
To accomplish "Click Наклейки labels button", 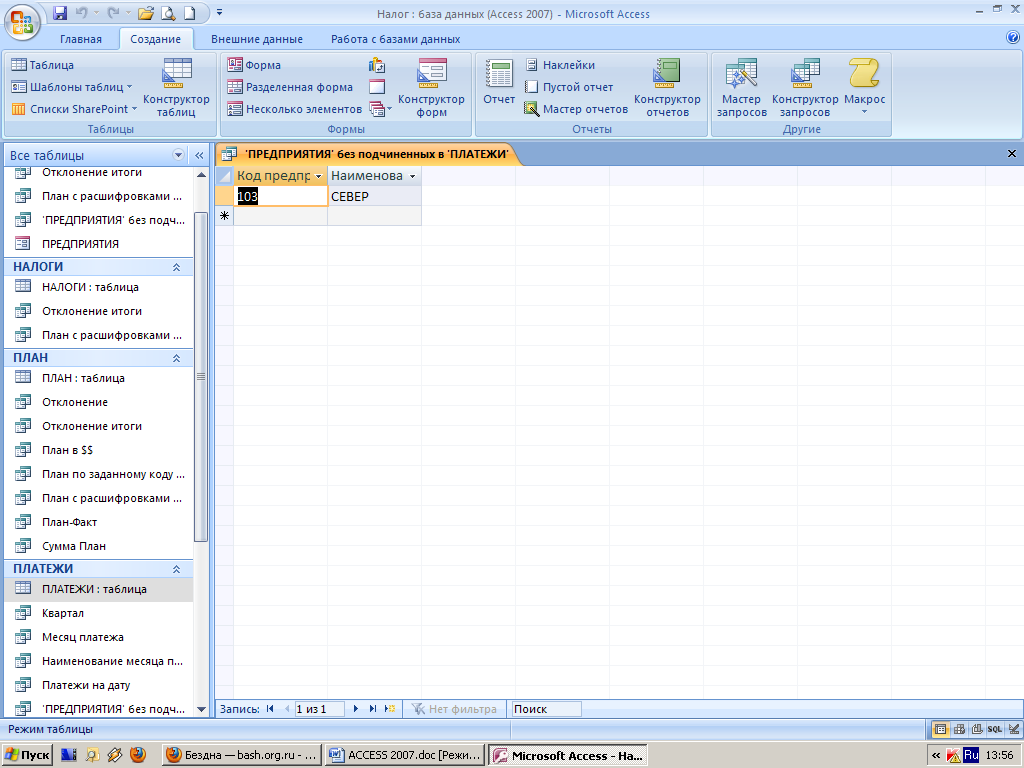I will tap(560, 65).
